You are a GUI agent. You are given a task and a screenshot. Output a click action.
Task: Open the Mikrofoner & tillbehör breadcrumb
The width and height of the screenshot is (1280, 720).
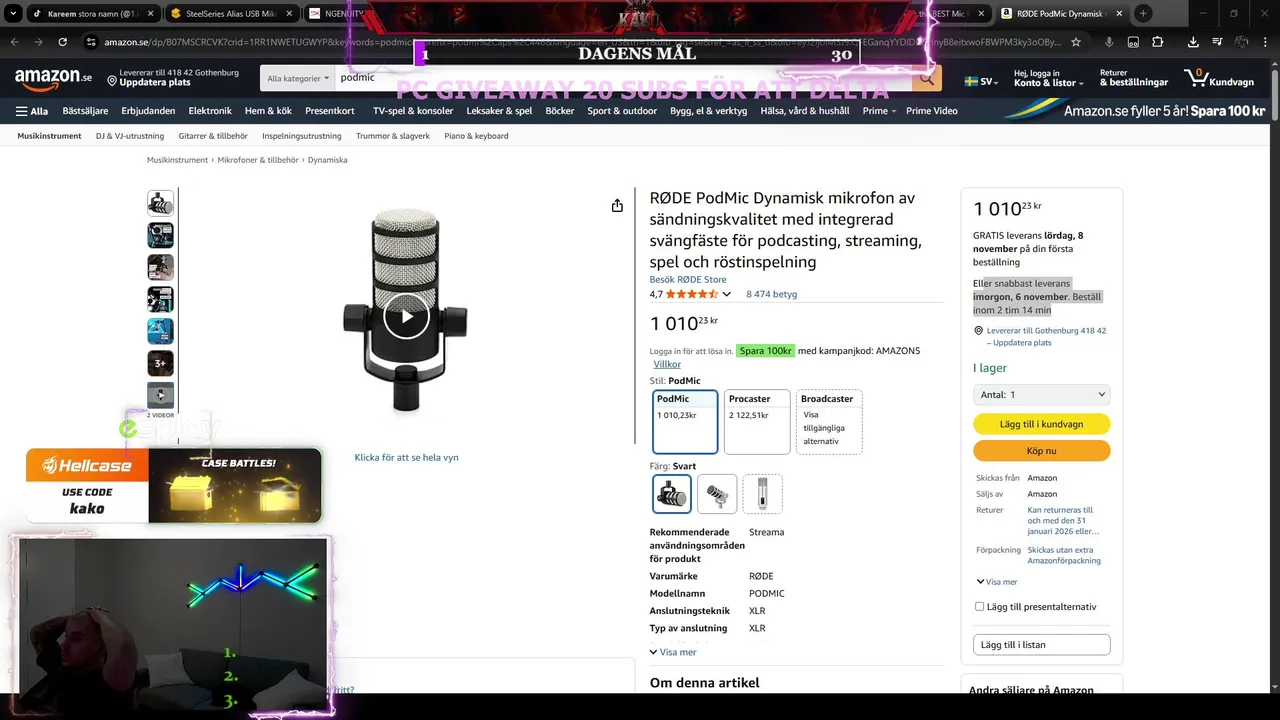[x=258, y=160]
